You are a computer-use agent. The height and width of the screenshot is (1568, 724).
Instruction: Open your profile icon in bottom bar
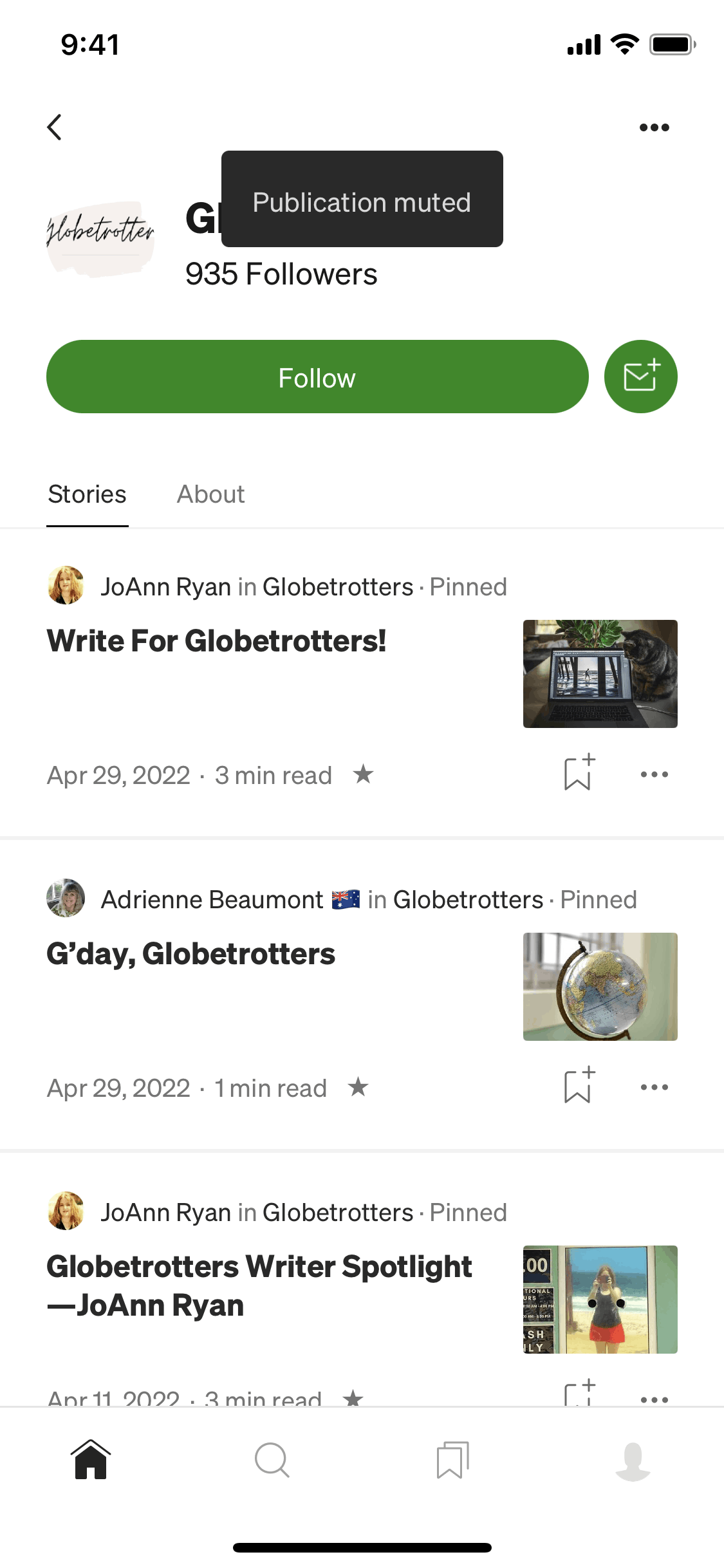pyautogui.click(x=633, y=1460)
